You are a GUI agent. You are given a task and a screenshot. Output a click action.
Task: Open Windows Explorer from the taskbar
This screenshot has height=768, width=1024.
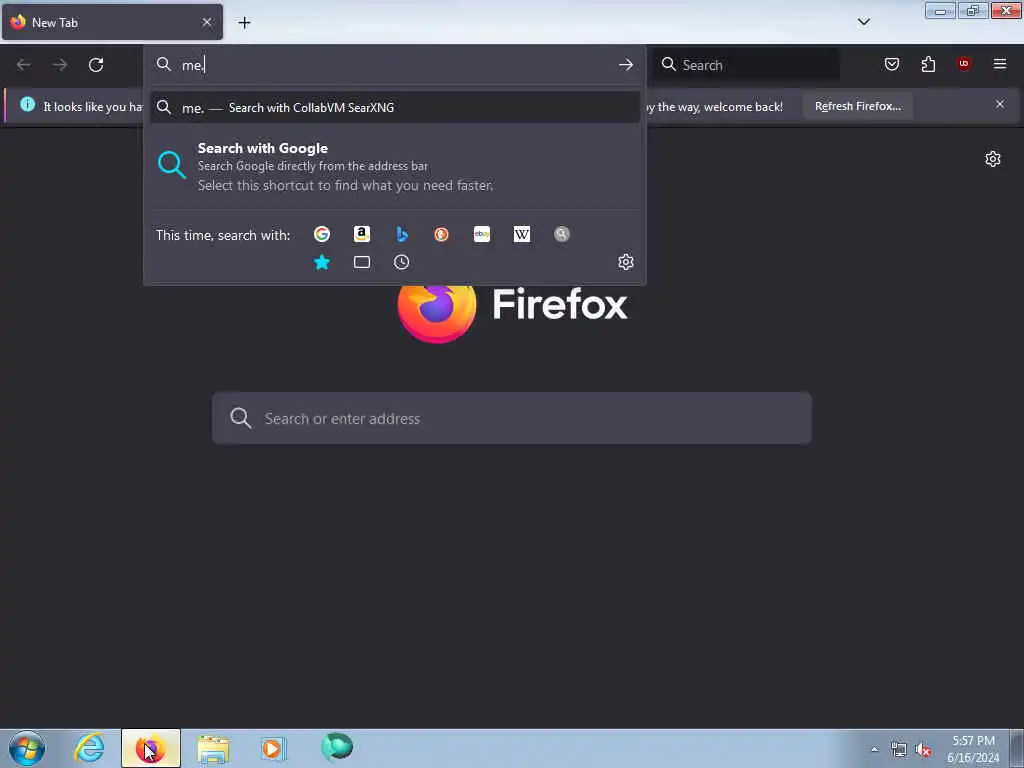[x=213, y=748]
